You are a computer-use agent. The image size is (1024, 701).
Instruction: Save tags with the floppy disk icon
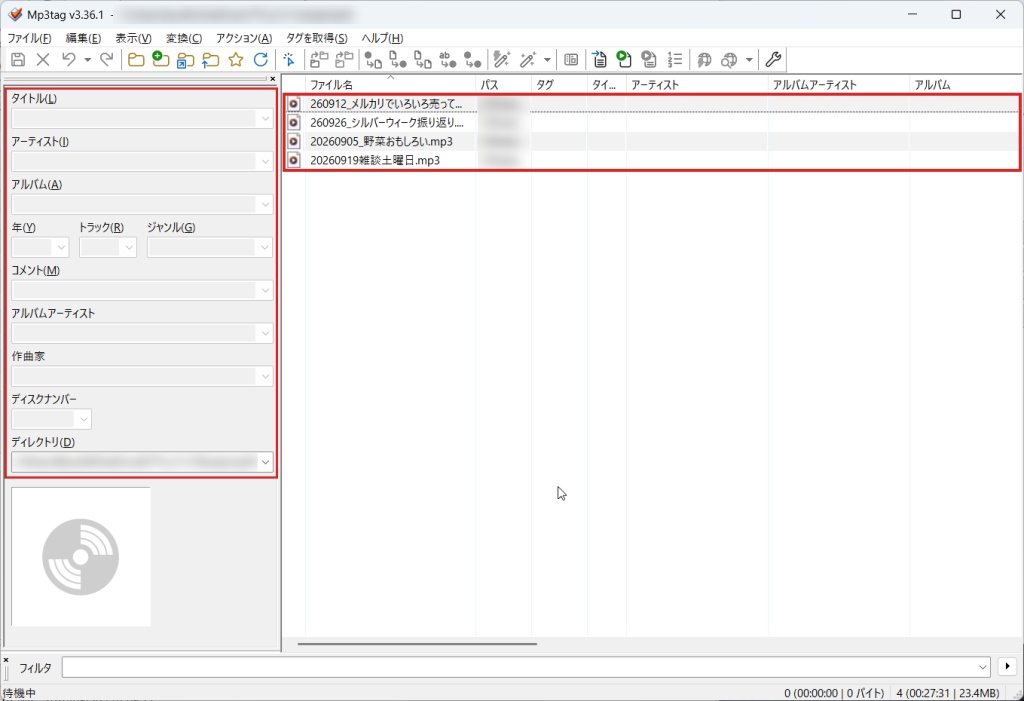point(18,60)
